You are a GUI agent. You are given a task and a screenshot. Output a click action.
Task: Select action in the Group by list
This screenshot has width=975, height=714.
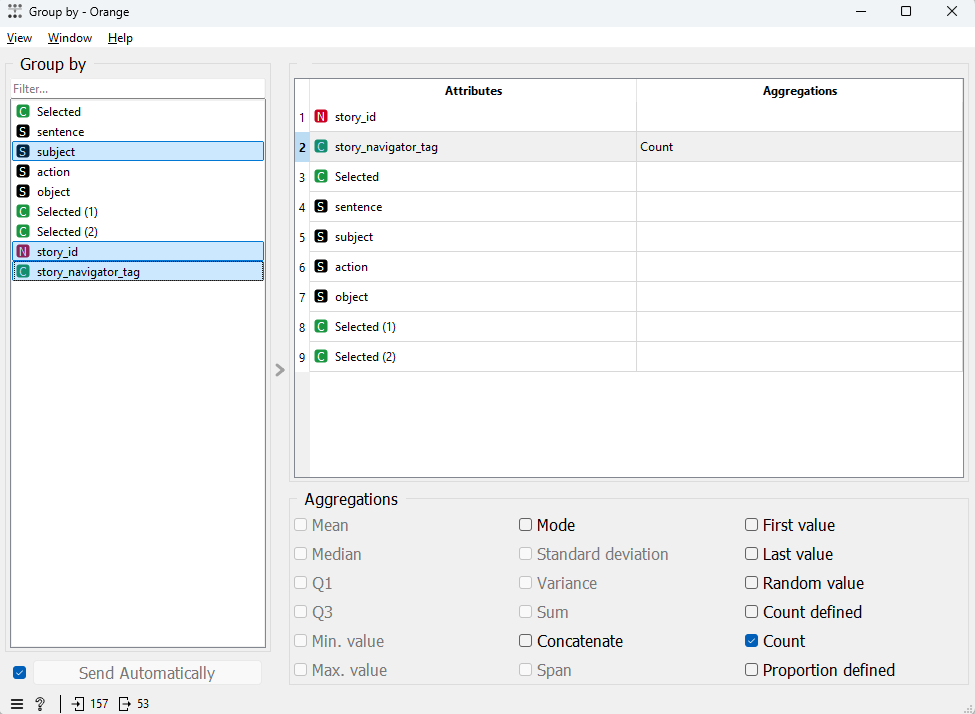tap(138, 172)
